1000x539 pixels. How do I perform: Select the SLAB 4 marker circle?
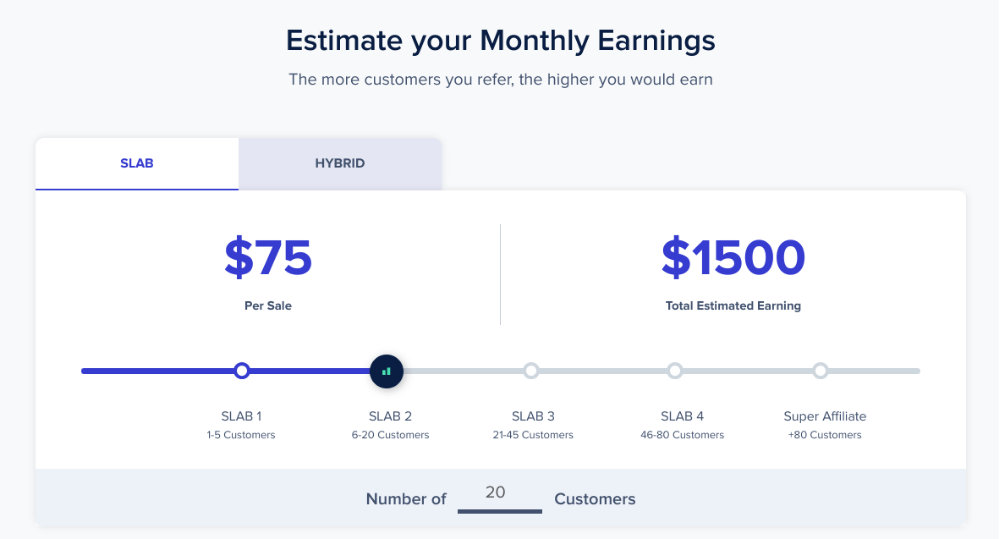pos(675,371)
